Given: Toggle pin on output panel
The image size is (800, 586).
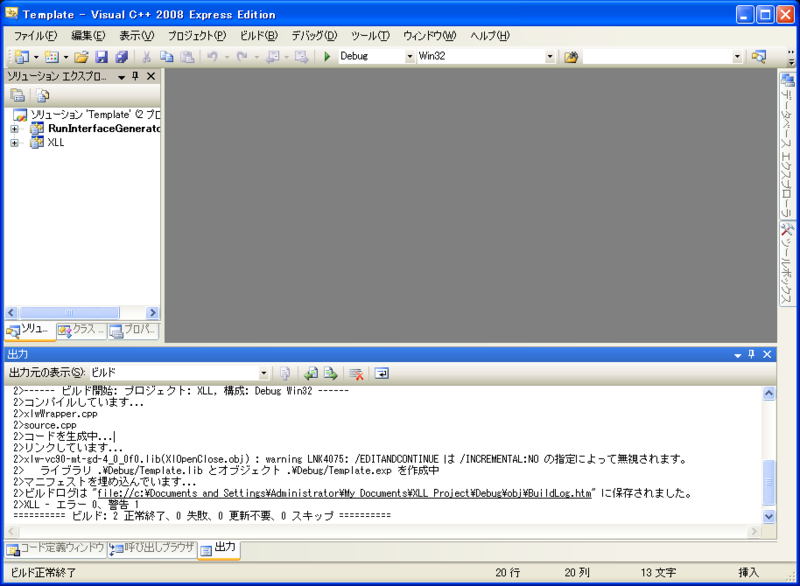Looking at the screenshot, I should 752,354.
